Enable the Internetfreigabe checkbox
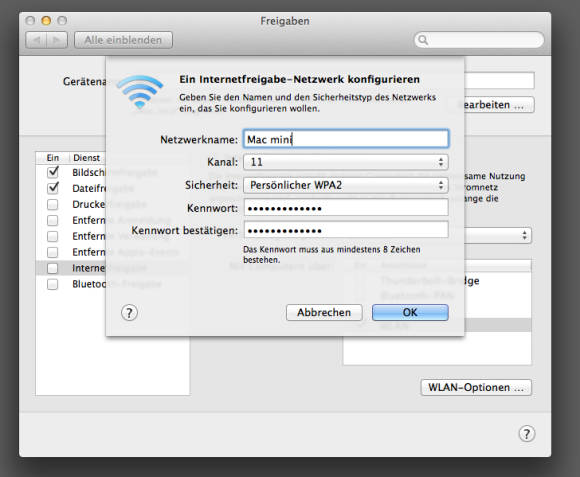The width and height of the screenshot is (580, 477). tap(53, 268)
